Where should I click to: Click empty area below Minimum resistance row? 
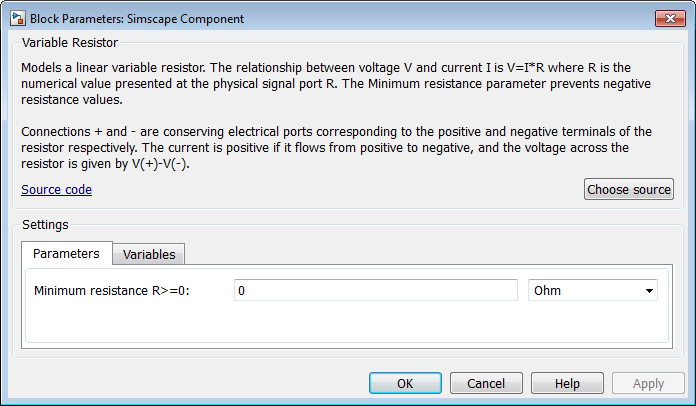coord(340,325)
